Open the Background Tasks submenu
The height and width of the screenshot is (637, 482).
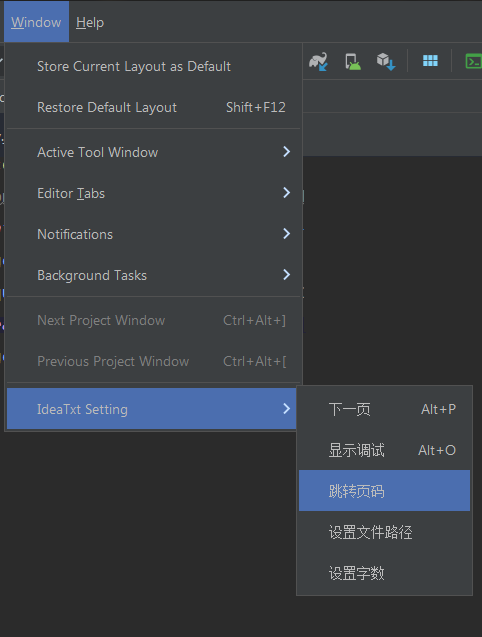pyautogui.click(x=154, y=275)
